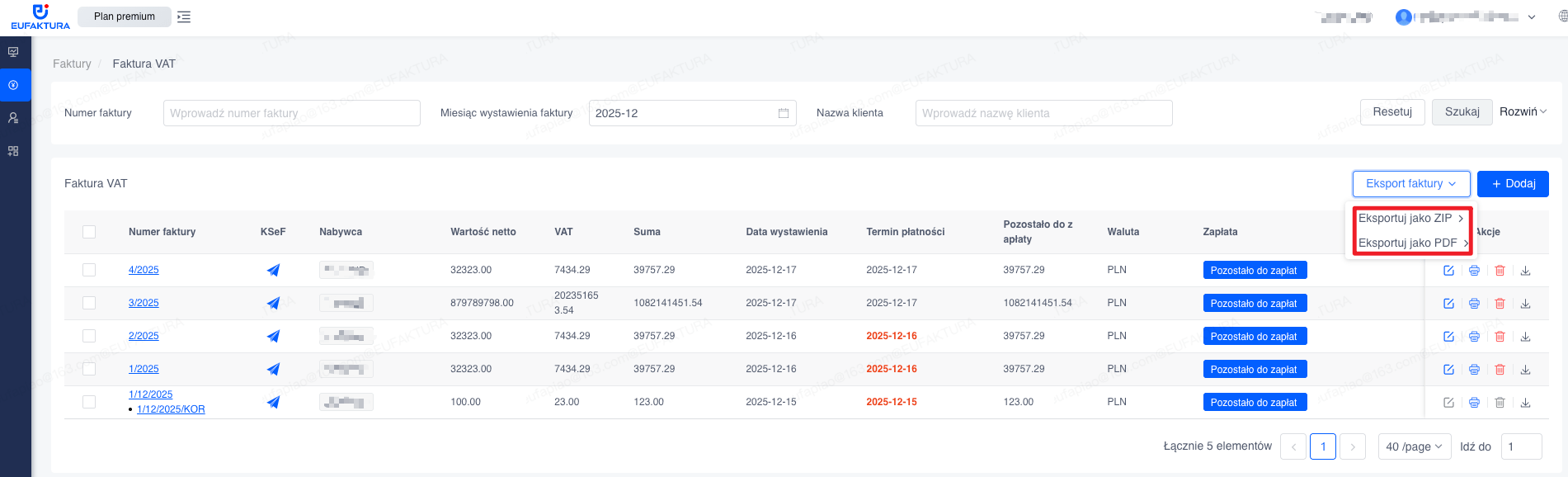
Task: Go to the Faktury breadcrumb
Action: click(x=72, y=64)
